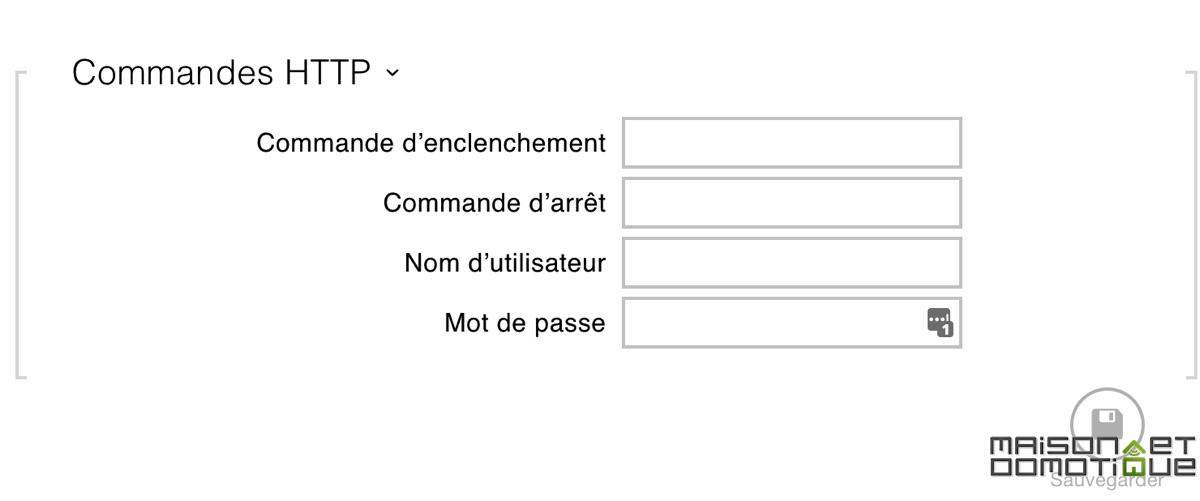The width and height of the screenshot is (1200, 501).
Task: Click the Commande d'arrêt label
Action: [494, 203]
